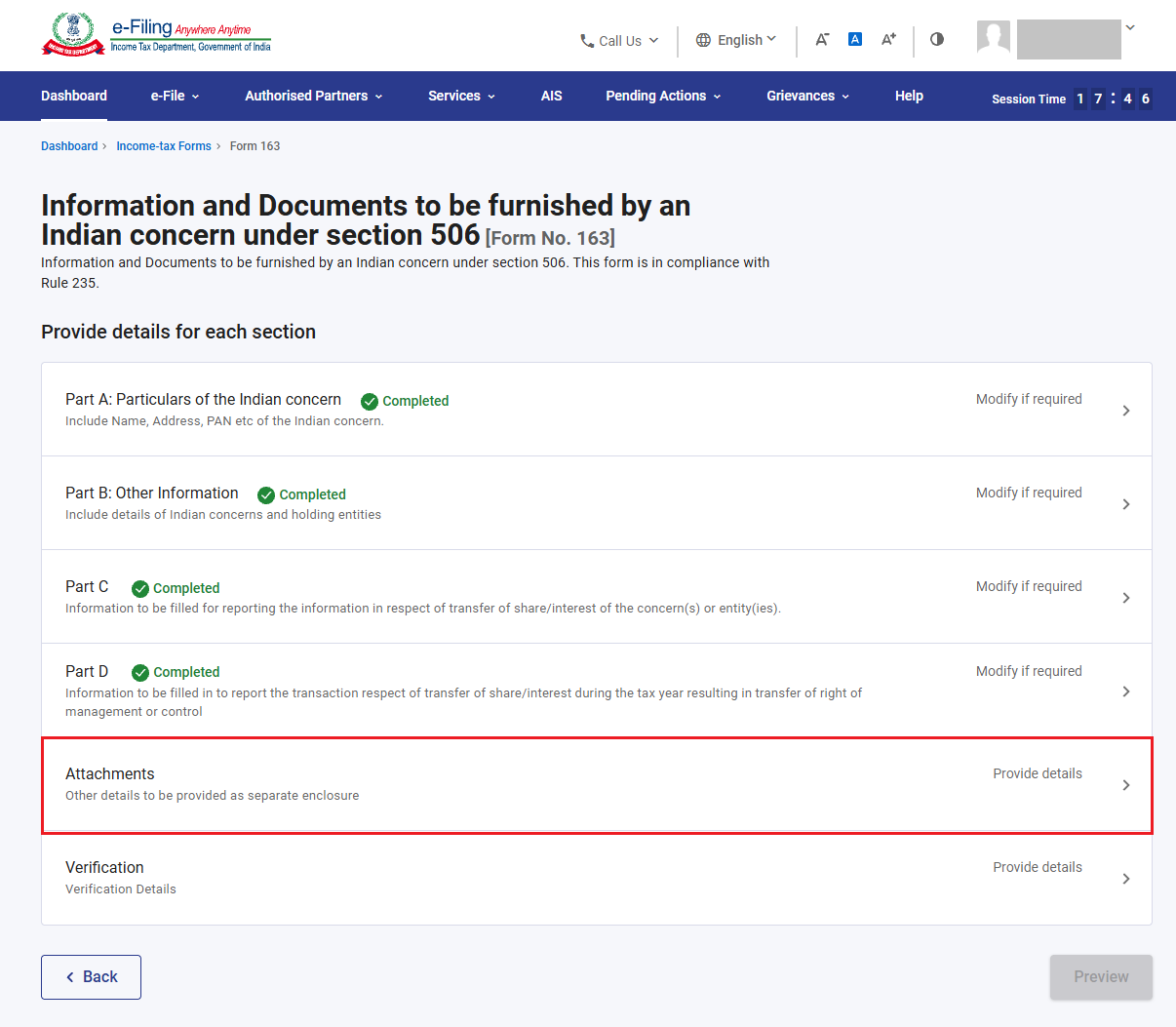Open the Part D section title
This screenshot has width=1176, height=1027.
pos(87,671)
